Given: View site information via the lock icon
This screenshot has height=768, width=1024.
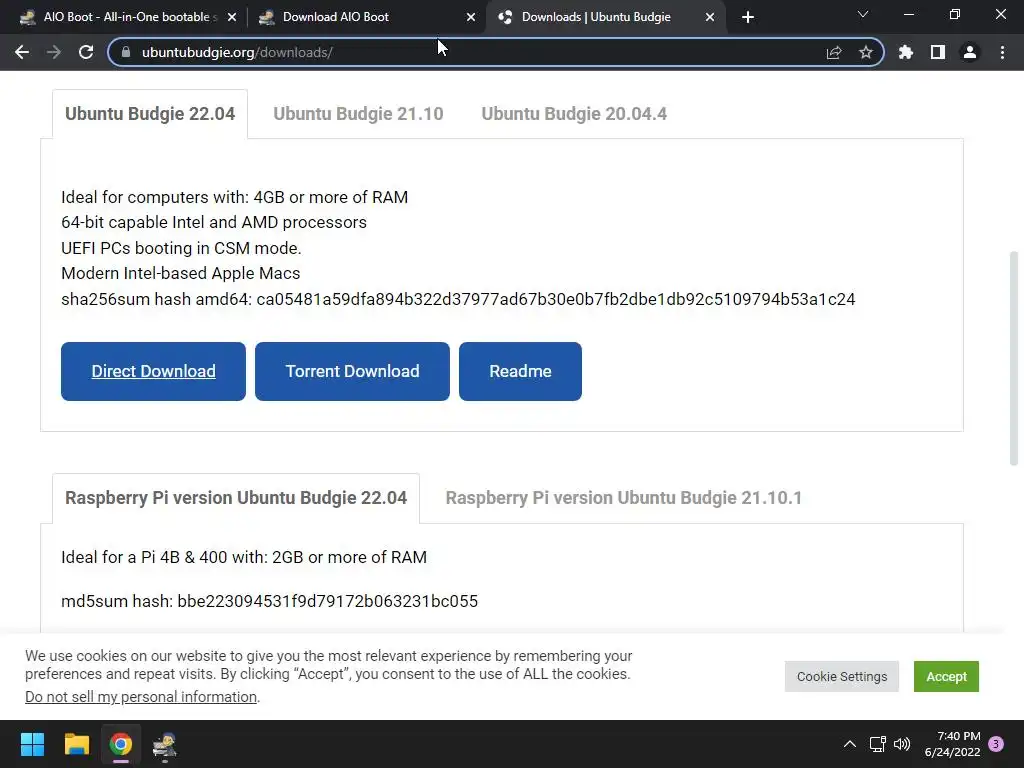Looking at the screenshot, I should (126, 52).
